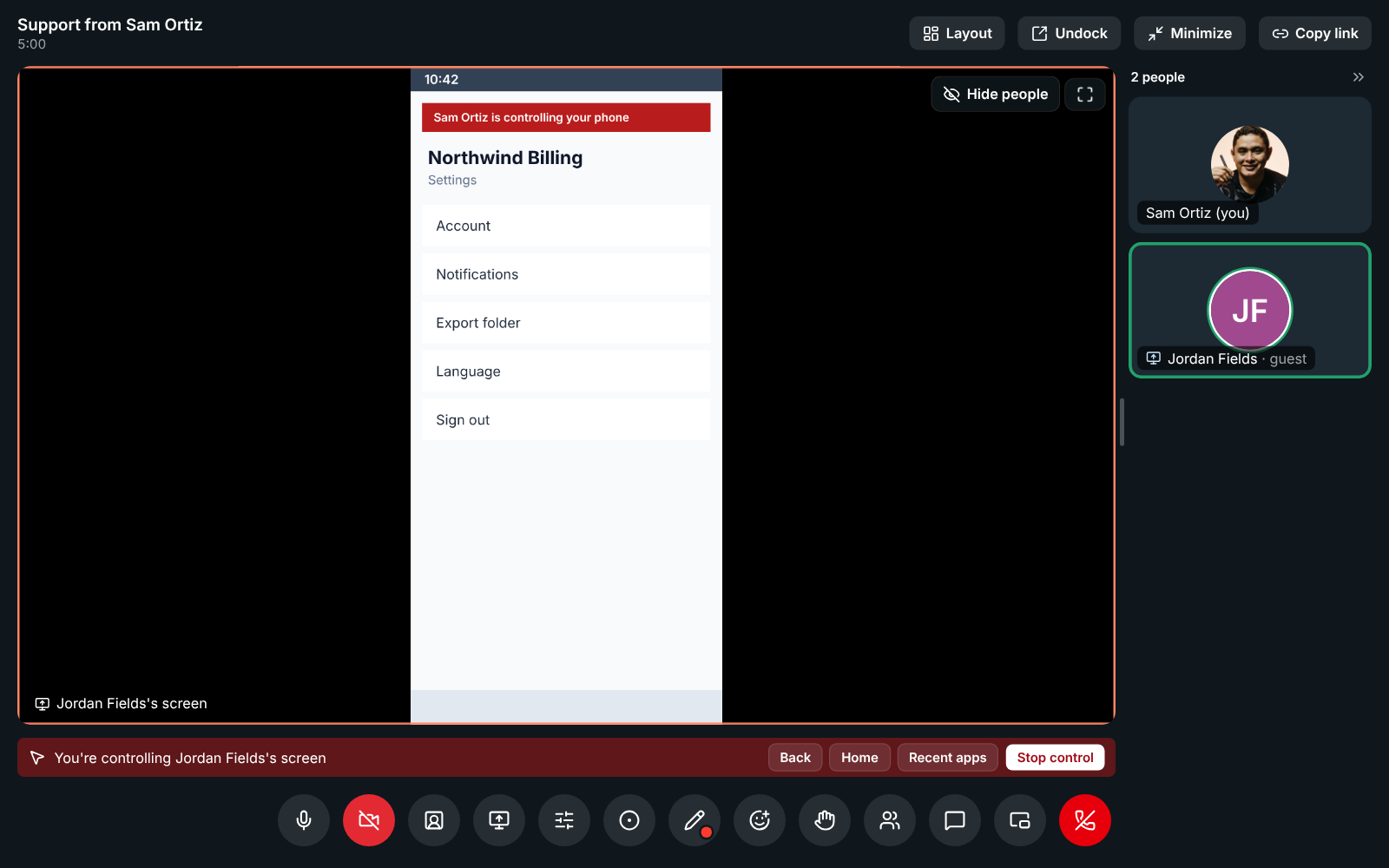Open background effects portrait icon
Screen dimensions: 1389x868
434,820
